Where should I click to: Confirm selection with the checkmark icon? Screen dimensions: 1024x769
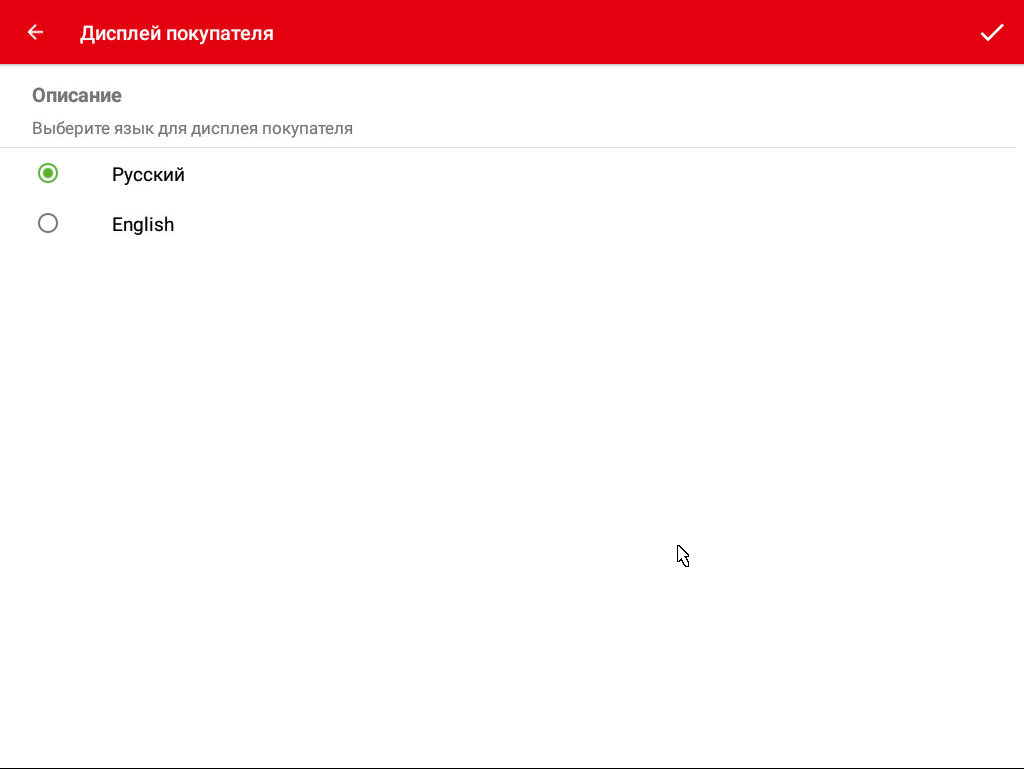pos(991,32)
